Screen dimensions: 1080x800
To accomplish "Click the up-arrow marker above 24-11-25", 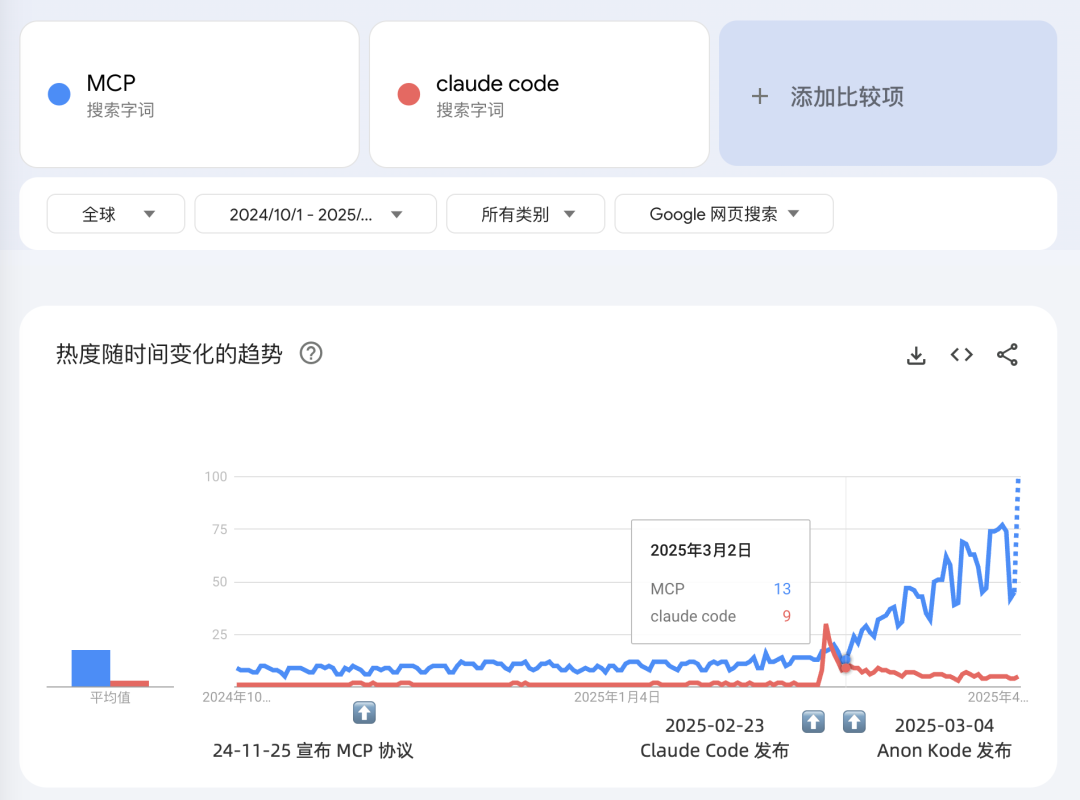I will pyautogui.click(x=364, y=712).
